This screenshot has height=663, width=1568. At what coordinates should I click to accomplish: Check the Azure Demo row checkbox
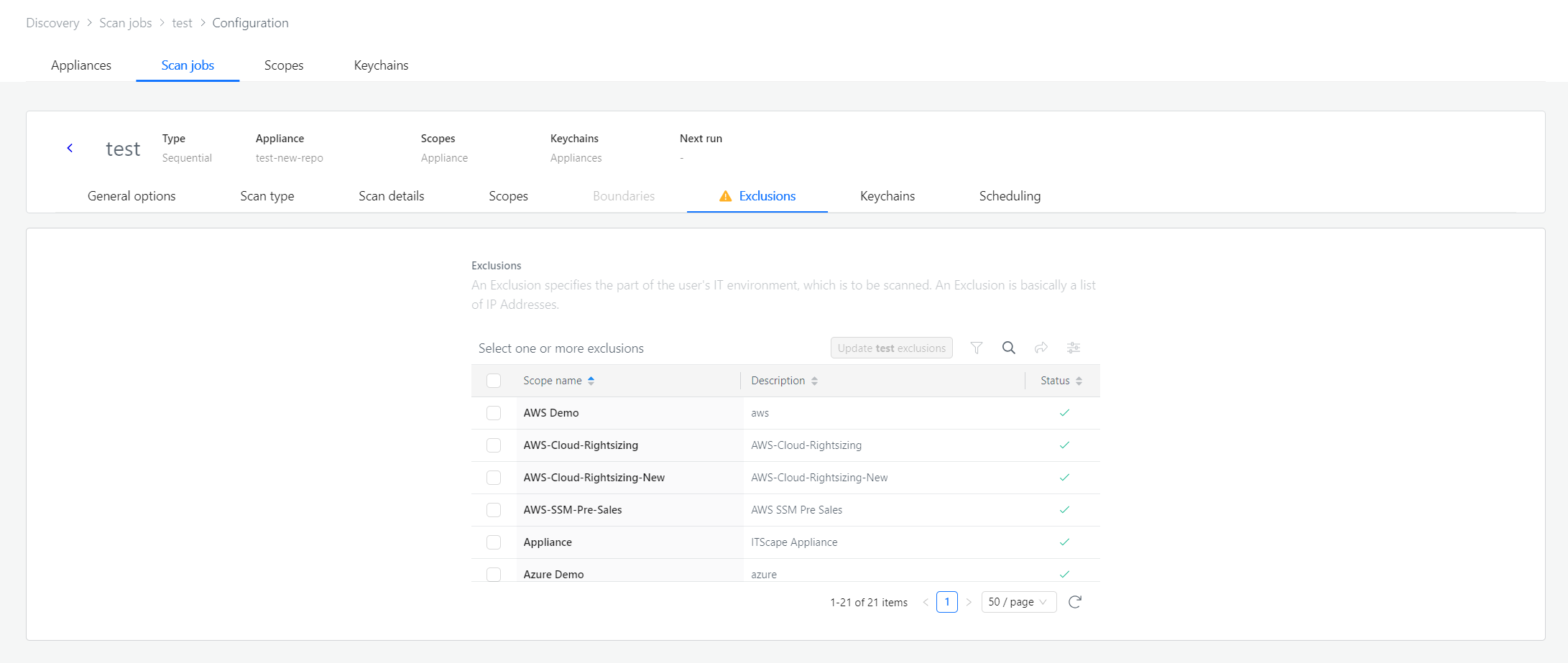(494, 574)
